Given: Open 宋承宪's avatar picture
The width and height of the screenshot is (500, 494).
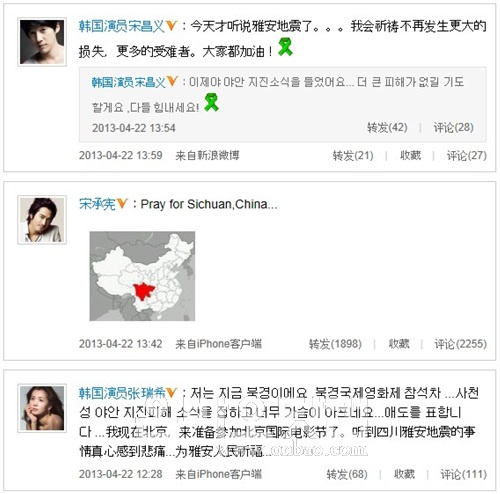Looking at the screenshot, I should pyautogui.click(x=42, y=220).
